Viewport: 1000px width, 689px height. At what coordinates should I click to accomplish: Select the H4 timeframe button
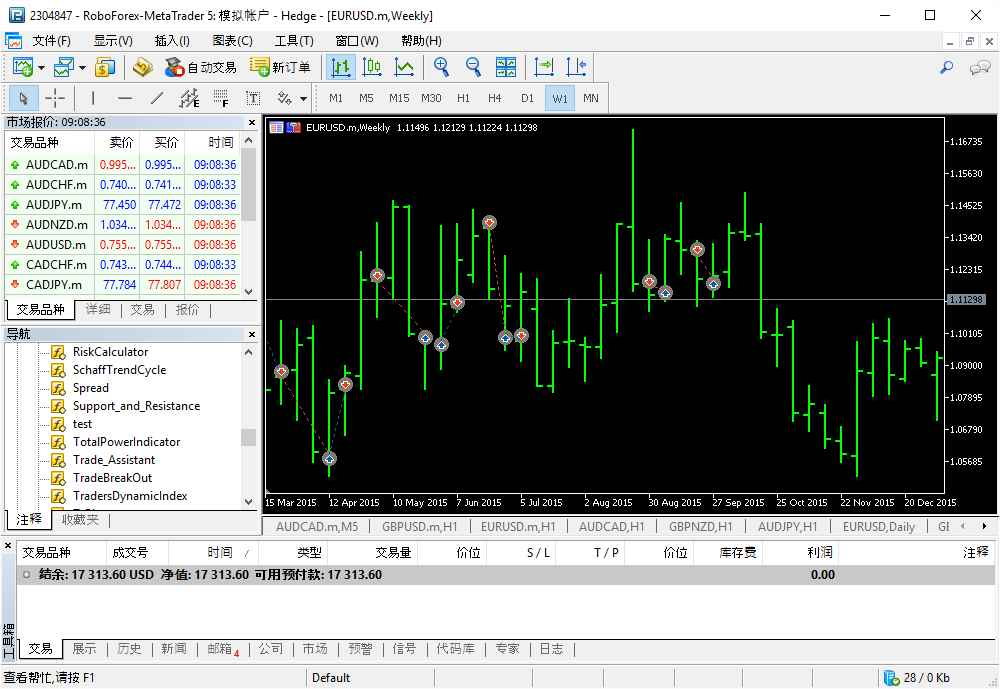point(494,98)
